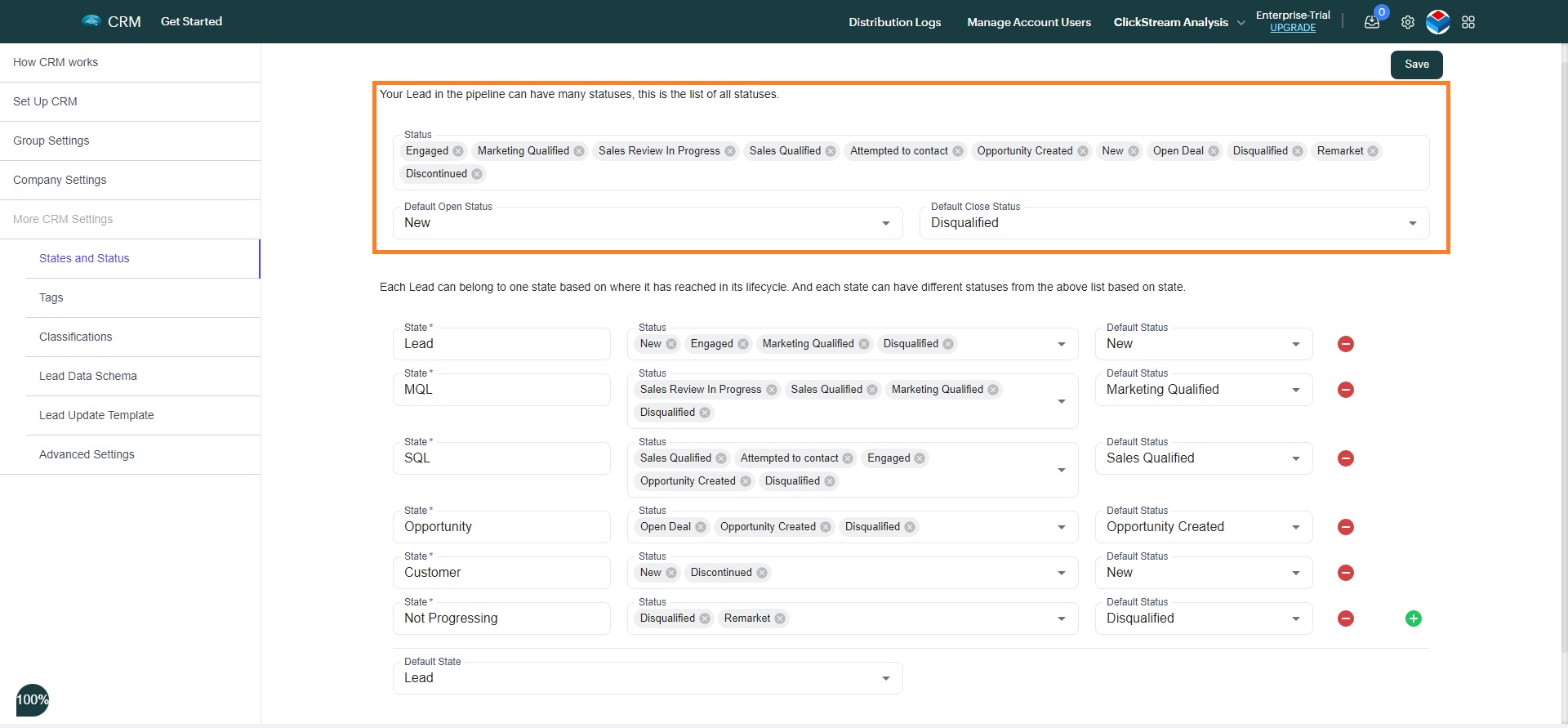This screenshot has width=1568, height=728.
Task: Remove Engaged chip from Lead state statuses
Action: point(743,344)
